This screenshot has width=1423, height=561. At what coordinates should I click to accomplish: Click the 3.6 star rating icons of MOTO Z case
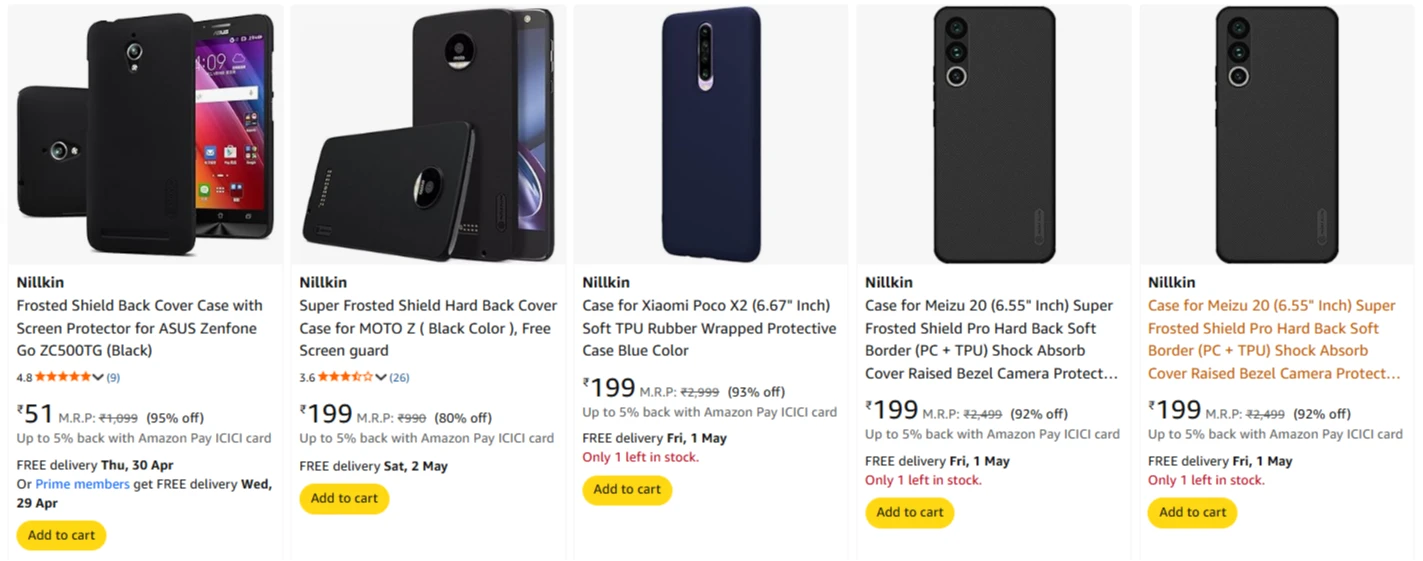346,378
